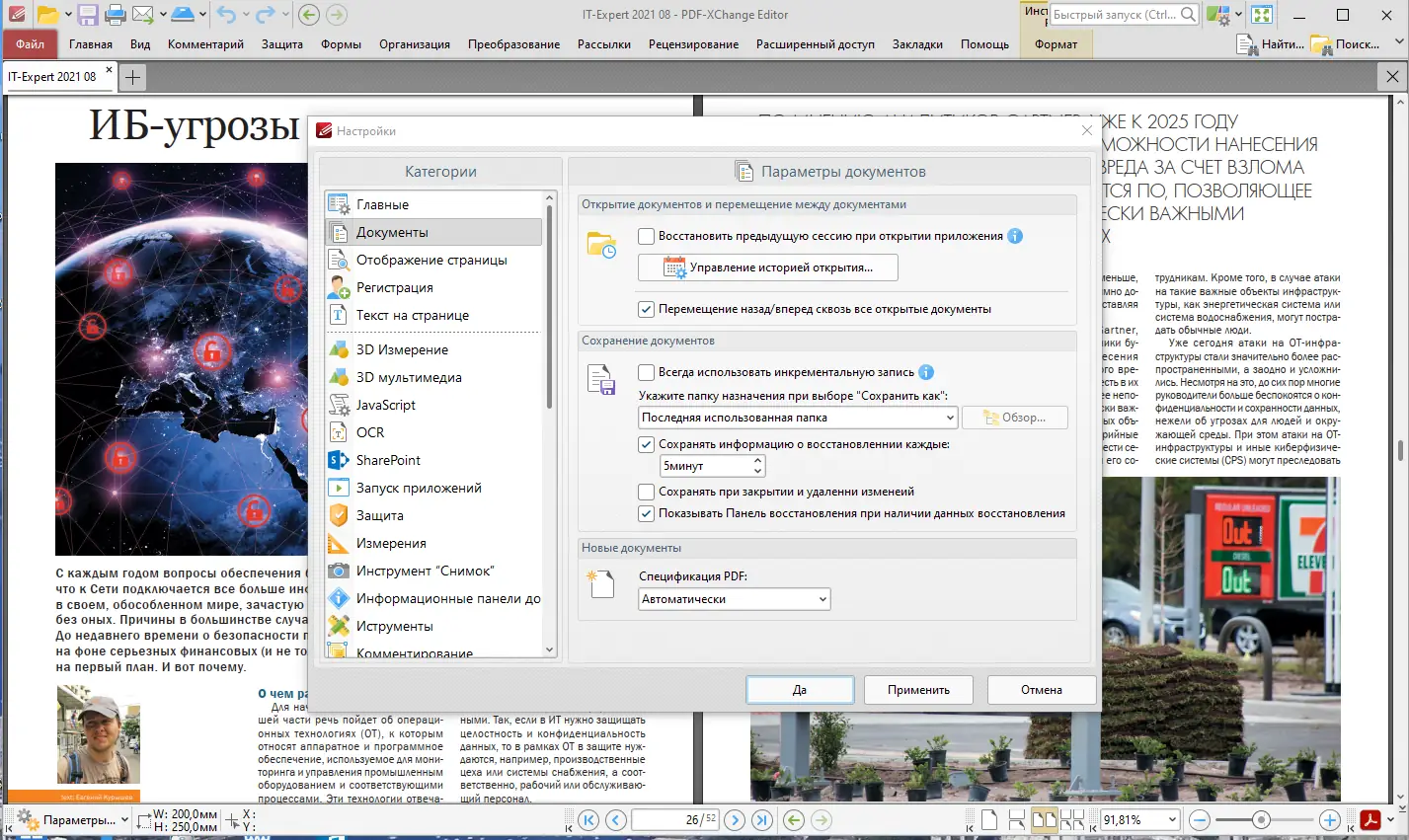The image size is (1409, 840).
Task: Select the JavaScript category
Action: click(433, 405)
